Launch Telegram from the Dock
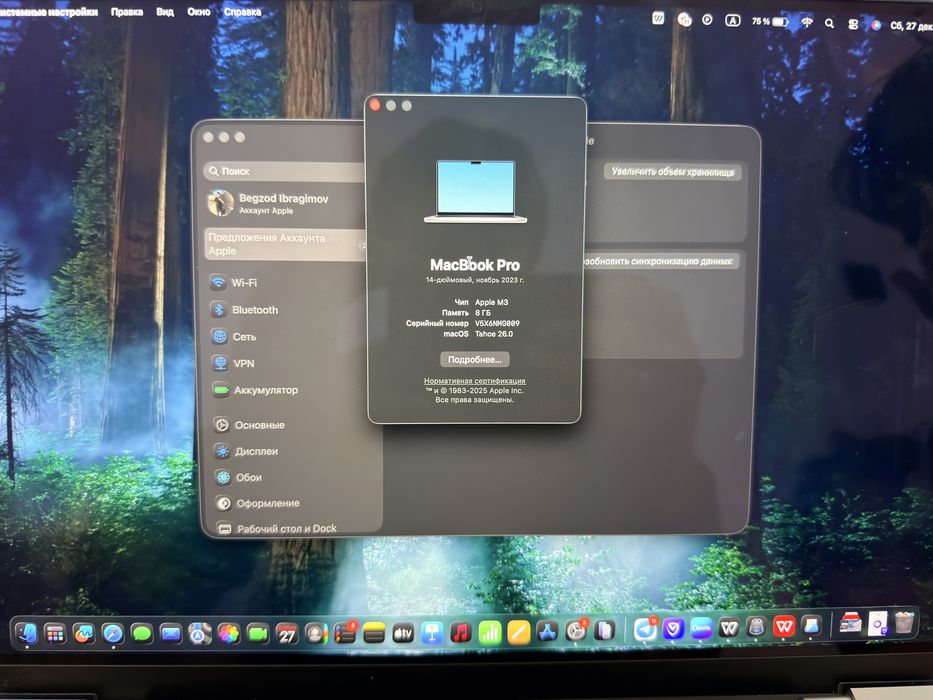Viewport: 933px width, 700px height. pos(645,629)
